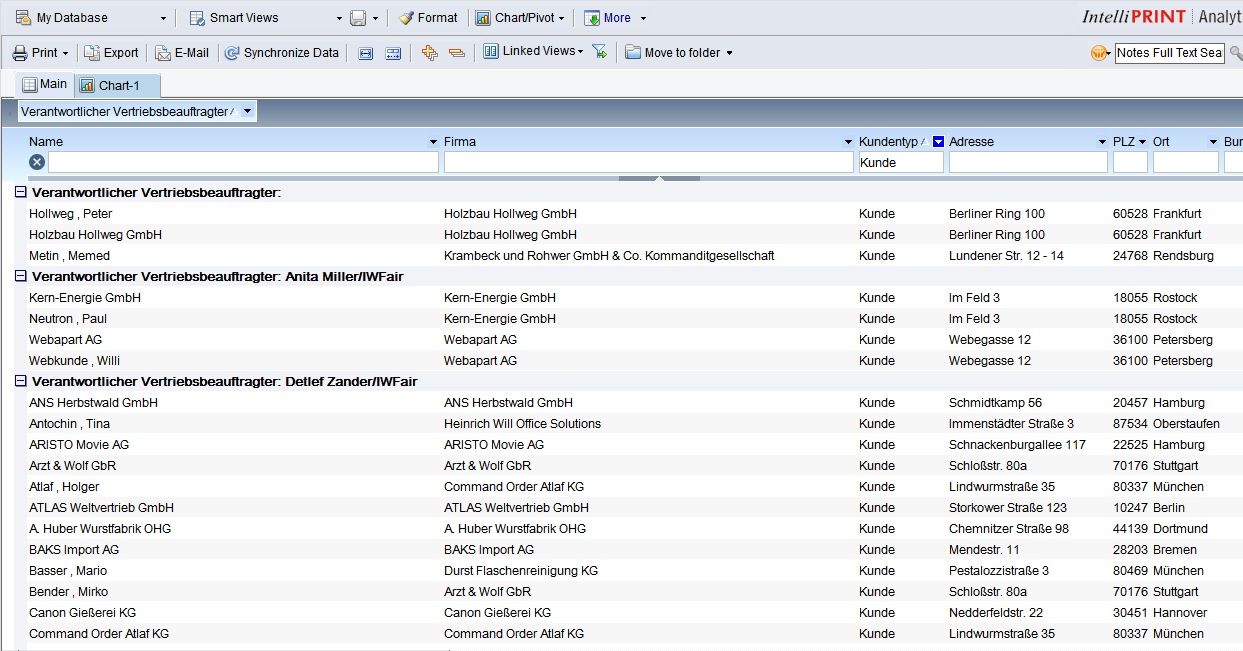Click the Storkower Straße 123 address cell

(1008, 508)
